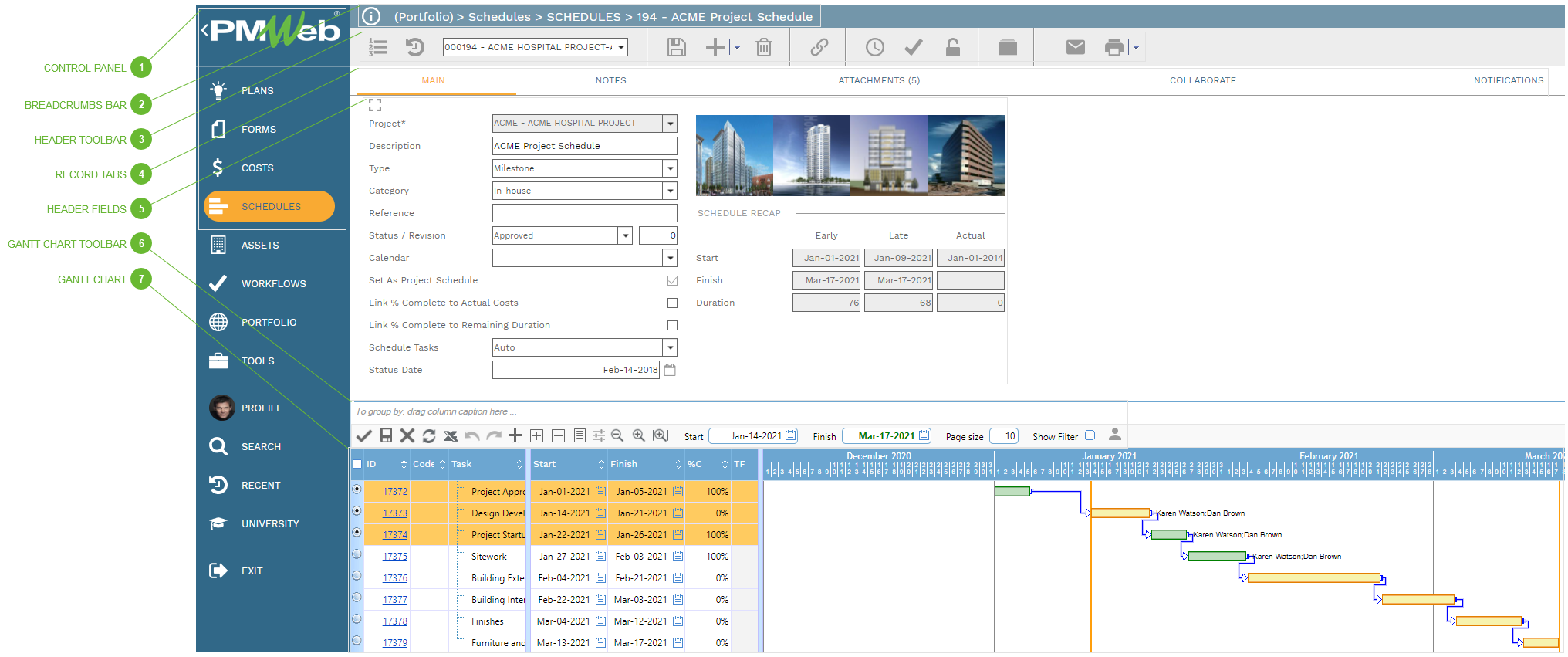This screenshot has height=657, width=1568.
Task: Click the link chain icon
Action: tap(819, 48)
